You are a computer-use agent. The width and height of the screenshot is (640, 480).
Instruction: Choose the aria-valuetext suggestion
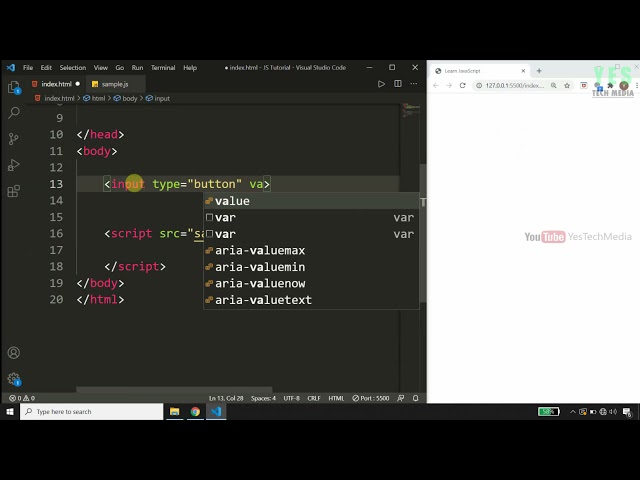point(311,300)
